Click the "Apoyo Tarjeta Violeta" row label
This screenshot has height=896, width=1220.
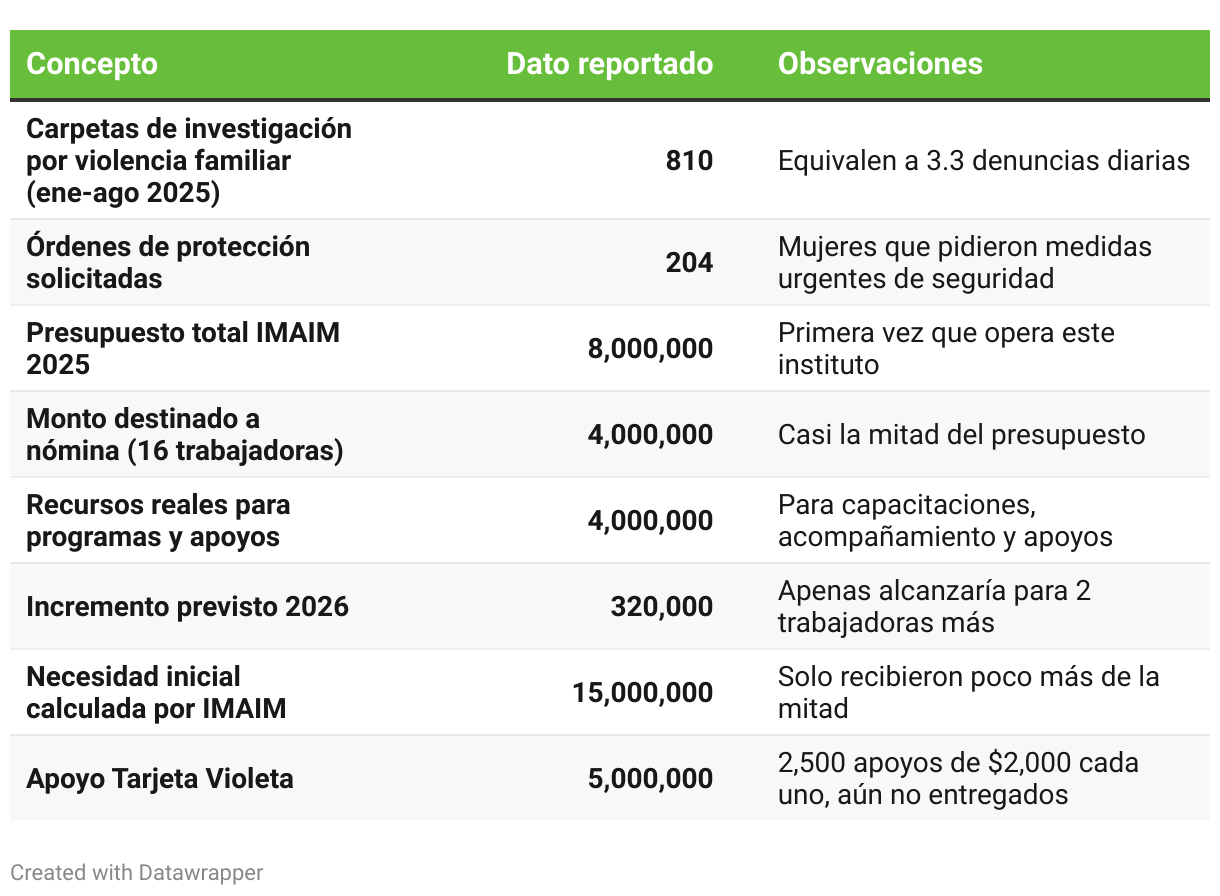coord(160,778)
